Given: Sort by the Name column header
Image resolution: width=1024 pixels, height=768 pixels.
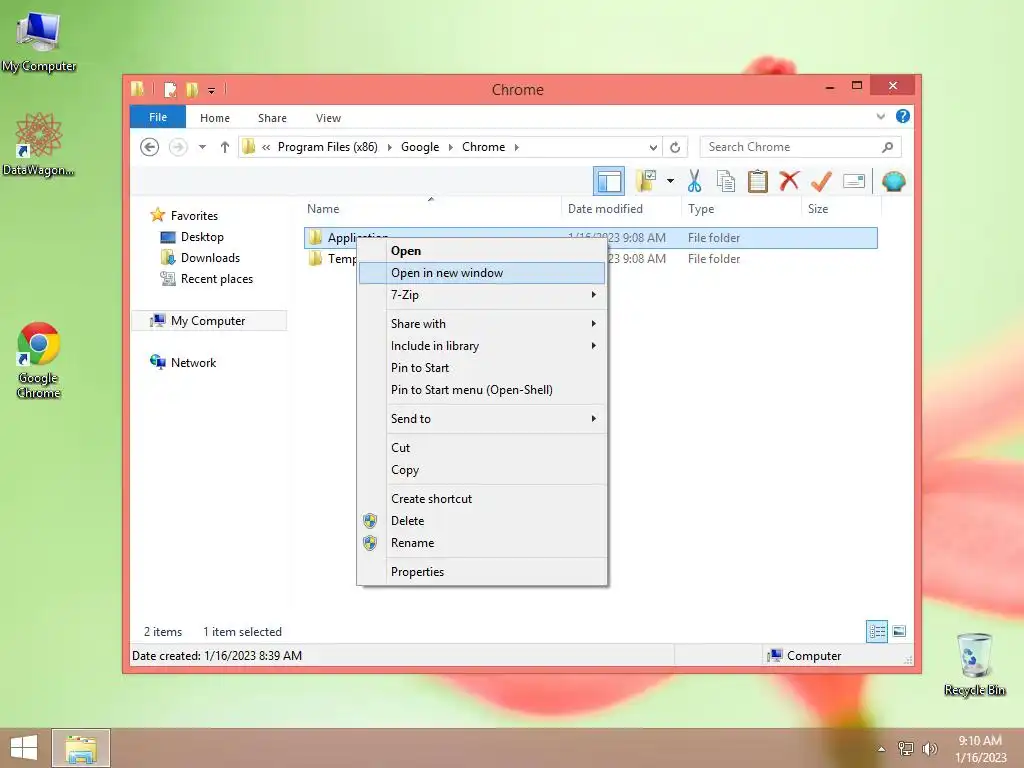Looking at the screenshot, I should (x=431, y=209).
